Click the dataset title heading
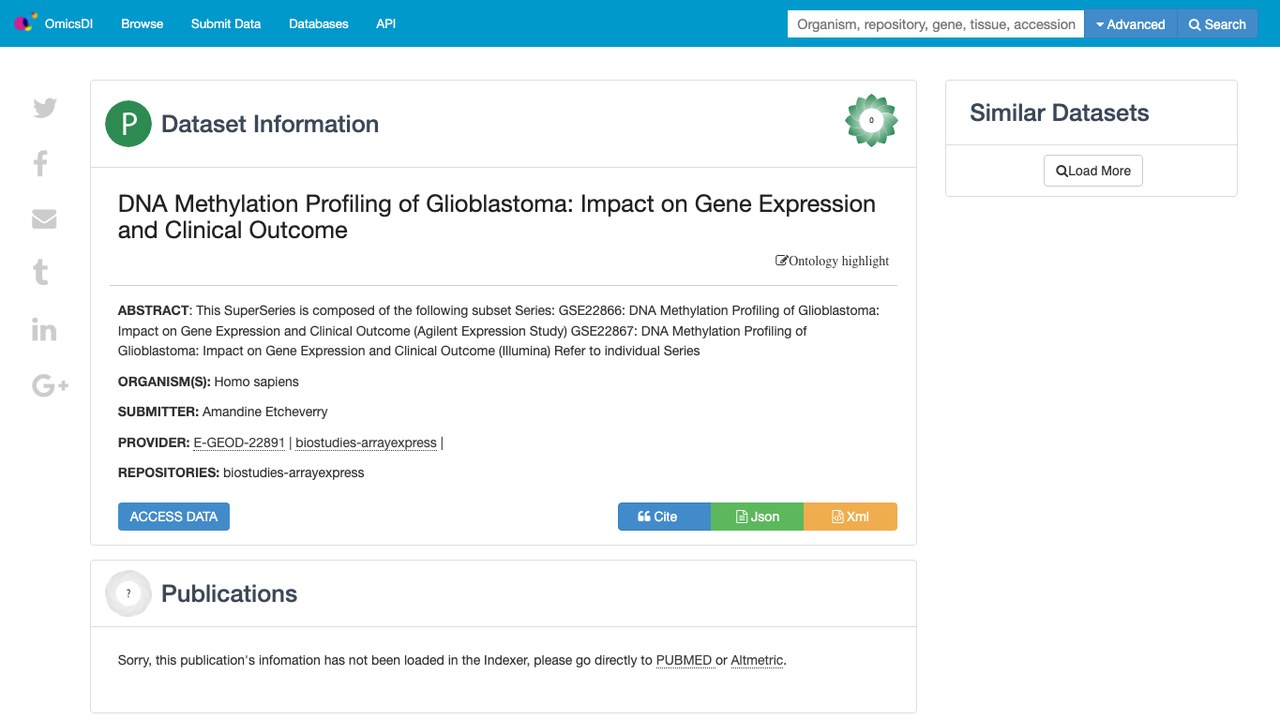The image size is (1280, 720). coord(497,216)
